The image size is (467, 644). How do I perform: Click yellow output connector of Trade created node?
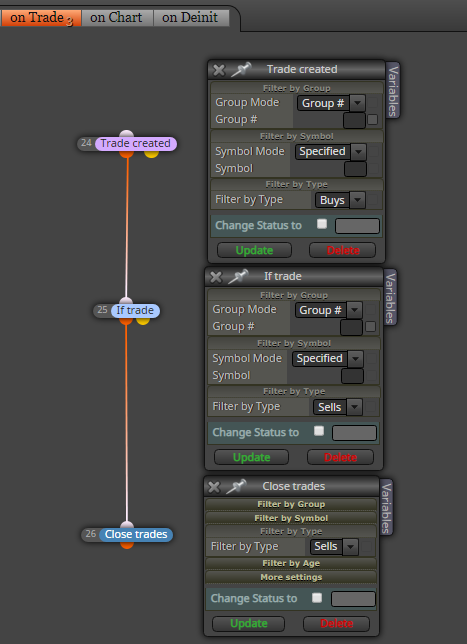click(x=151, y=154)
